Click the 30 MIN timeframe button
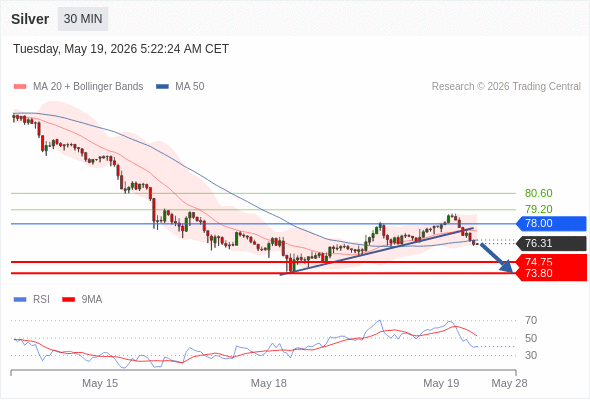Screen dimensions: 590x400 (83, 19)
